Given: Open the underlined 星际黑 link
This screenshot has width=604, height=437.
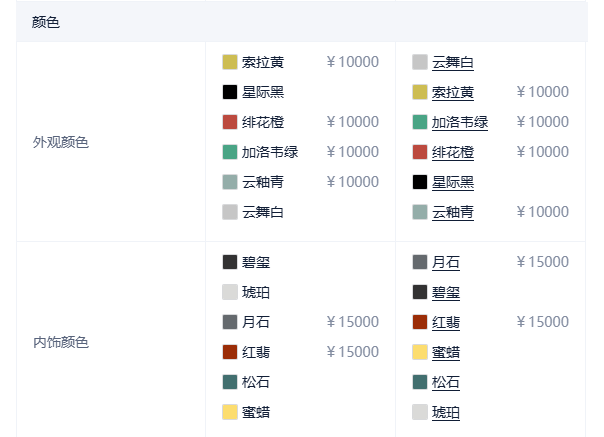Looking at the screenshot, I should (x=452, y=183).
